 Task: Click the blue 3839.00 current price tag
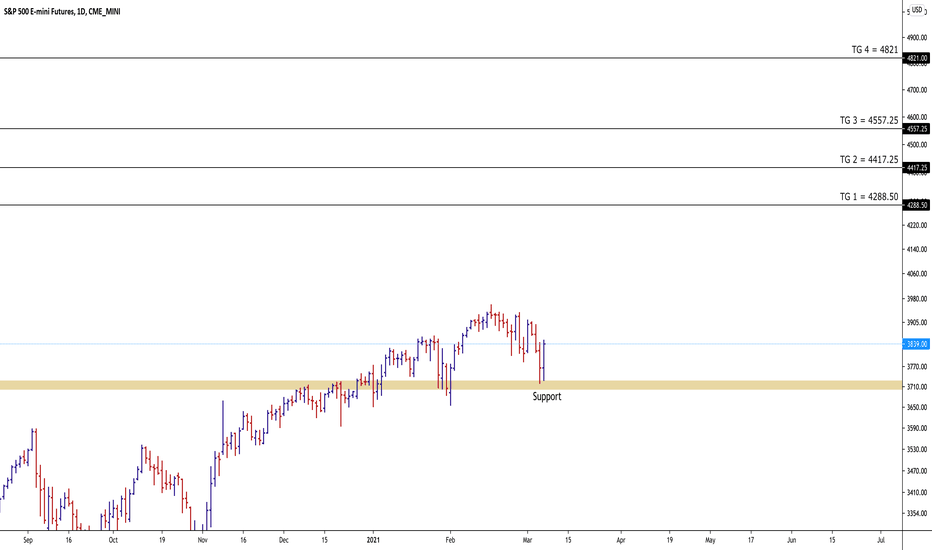pyautogui.click(x=917, y=344)
